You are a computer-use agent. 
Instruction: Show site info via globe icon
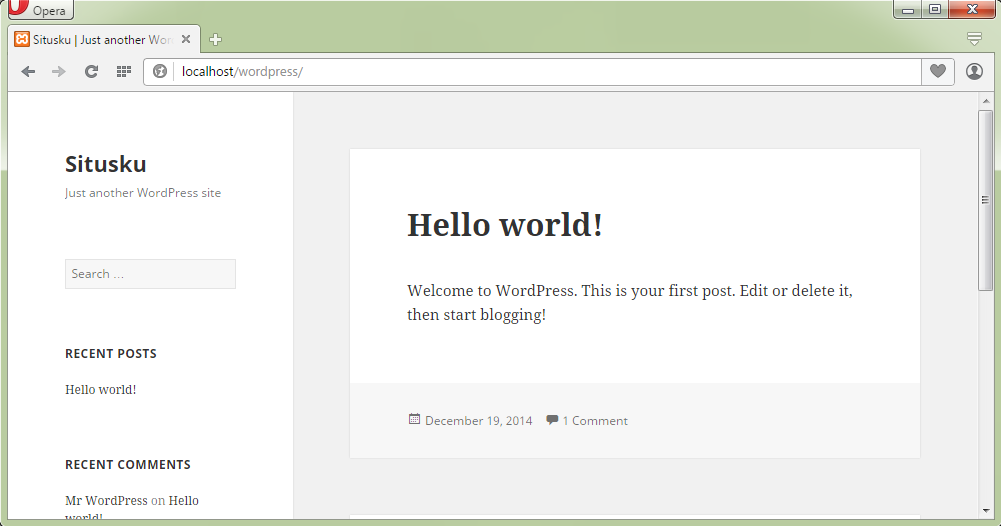click(x=160, y=72)
